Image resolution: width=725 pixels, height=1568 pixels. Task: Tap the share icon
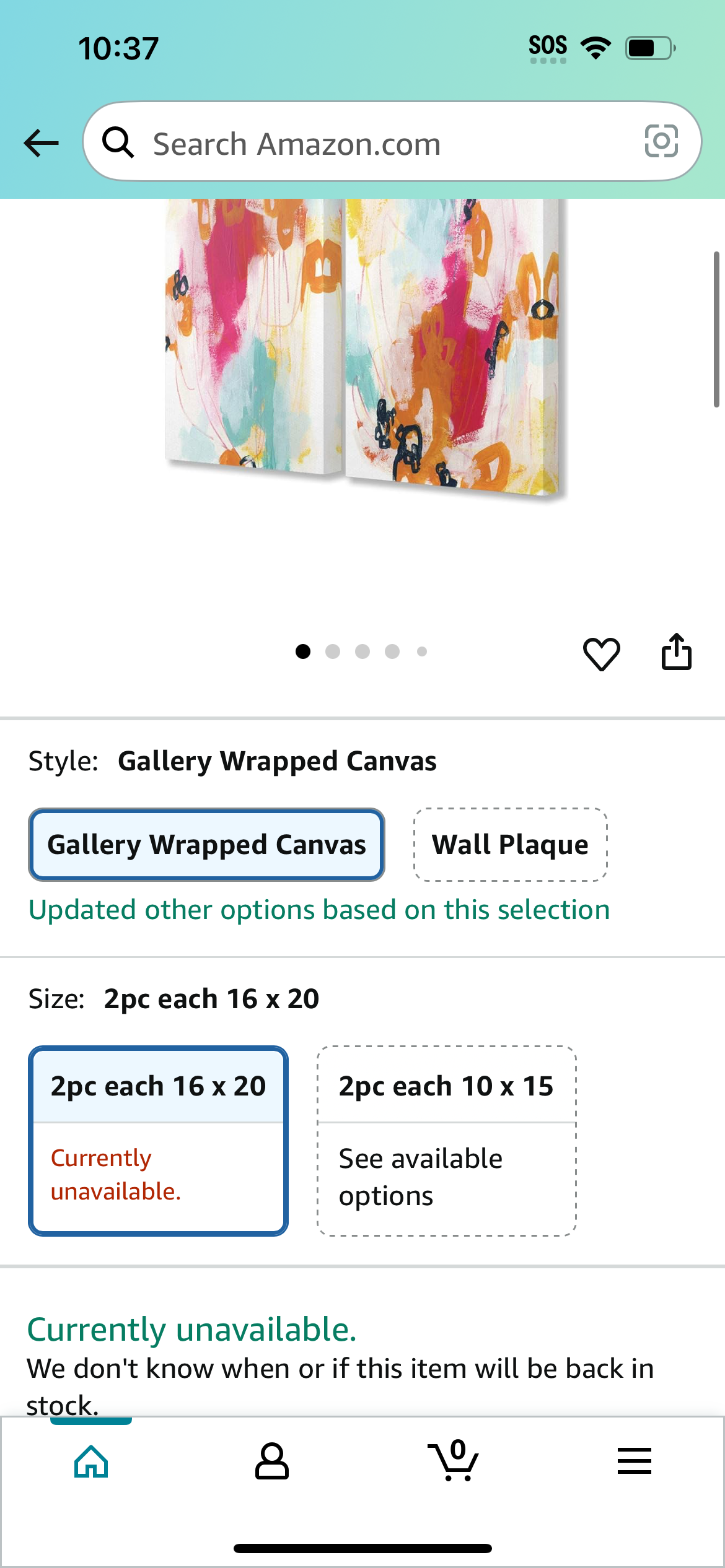676,651
